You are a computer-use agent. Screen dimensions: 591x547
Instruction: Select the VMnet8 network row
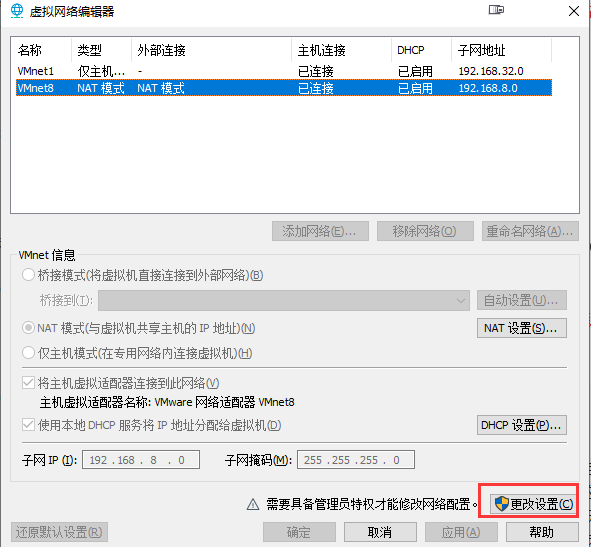pos(284,88)
